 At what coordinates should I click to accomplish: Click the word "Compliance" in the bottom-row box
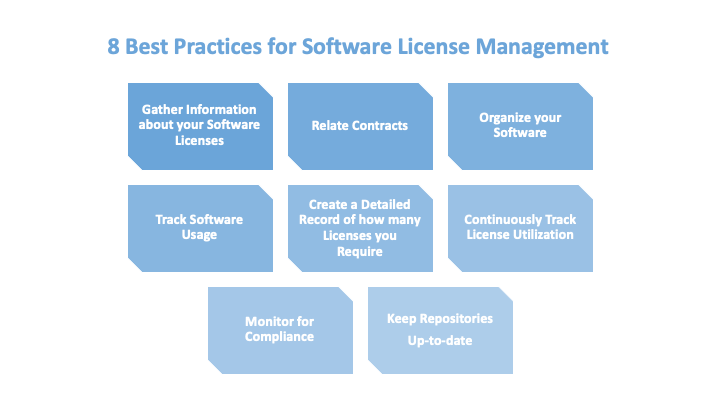click(x=280, y=336)
